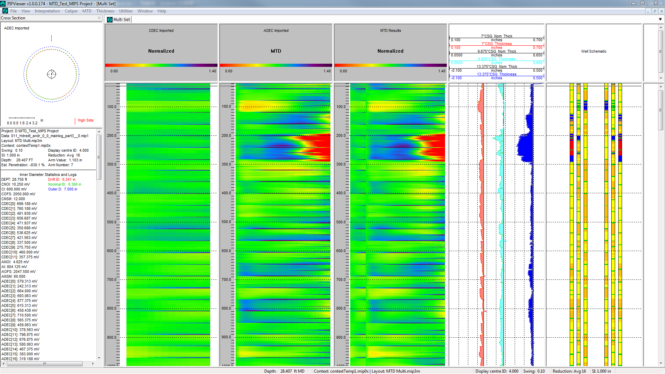Click the Well Schematic track header
This screenshot has height=374, width=665.
tap(594, 51)
